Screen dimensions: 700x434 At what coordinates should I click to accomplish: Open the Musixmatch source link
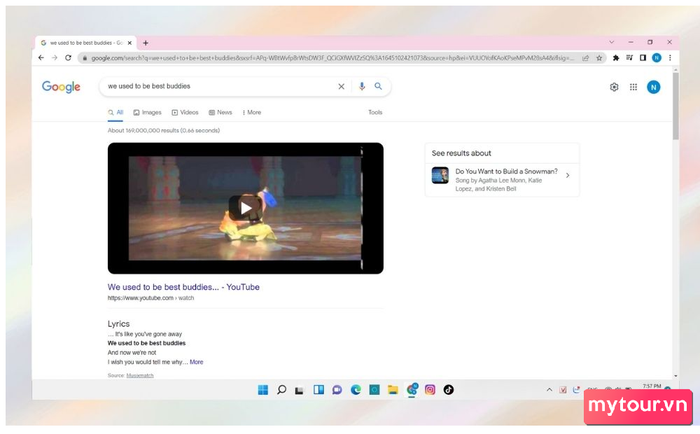(x=140, y=376)
